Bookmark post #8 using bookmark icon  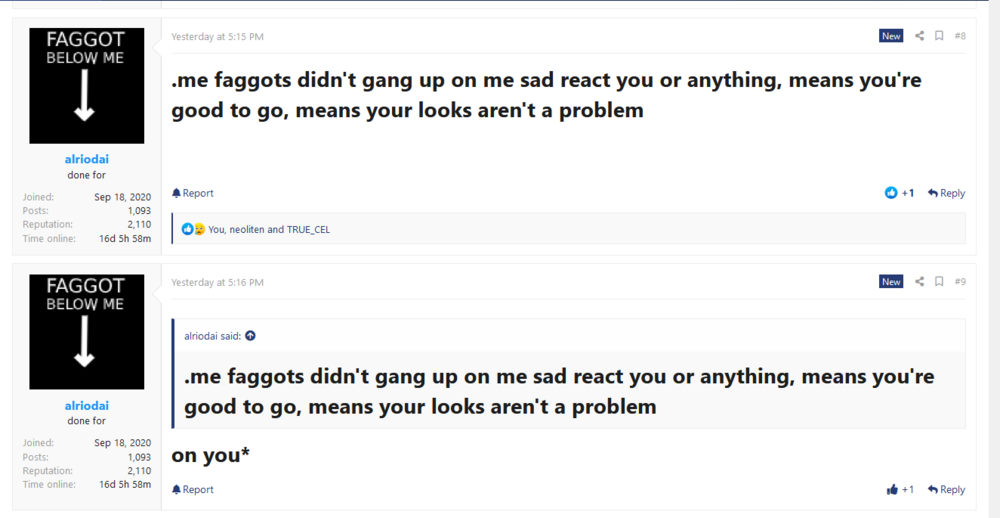point(939,36)
